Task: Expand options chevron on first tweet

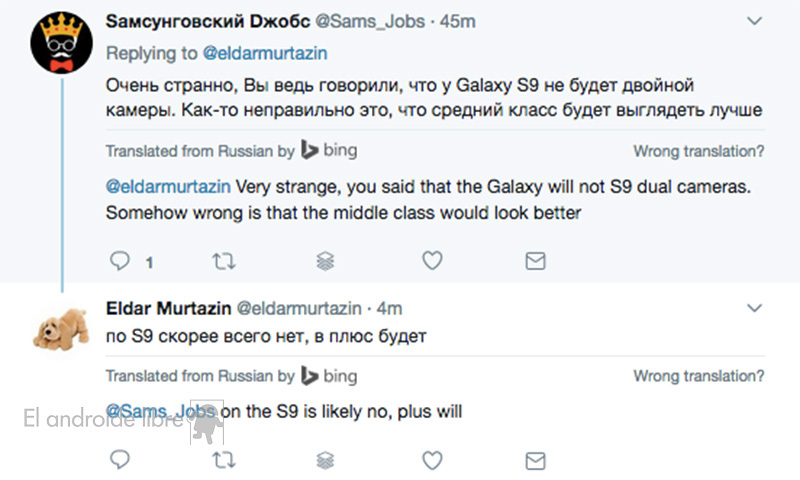Action: (x=756, y=20)
